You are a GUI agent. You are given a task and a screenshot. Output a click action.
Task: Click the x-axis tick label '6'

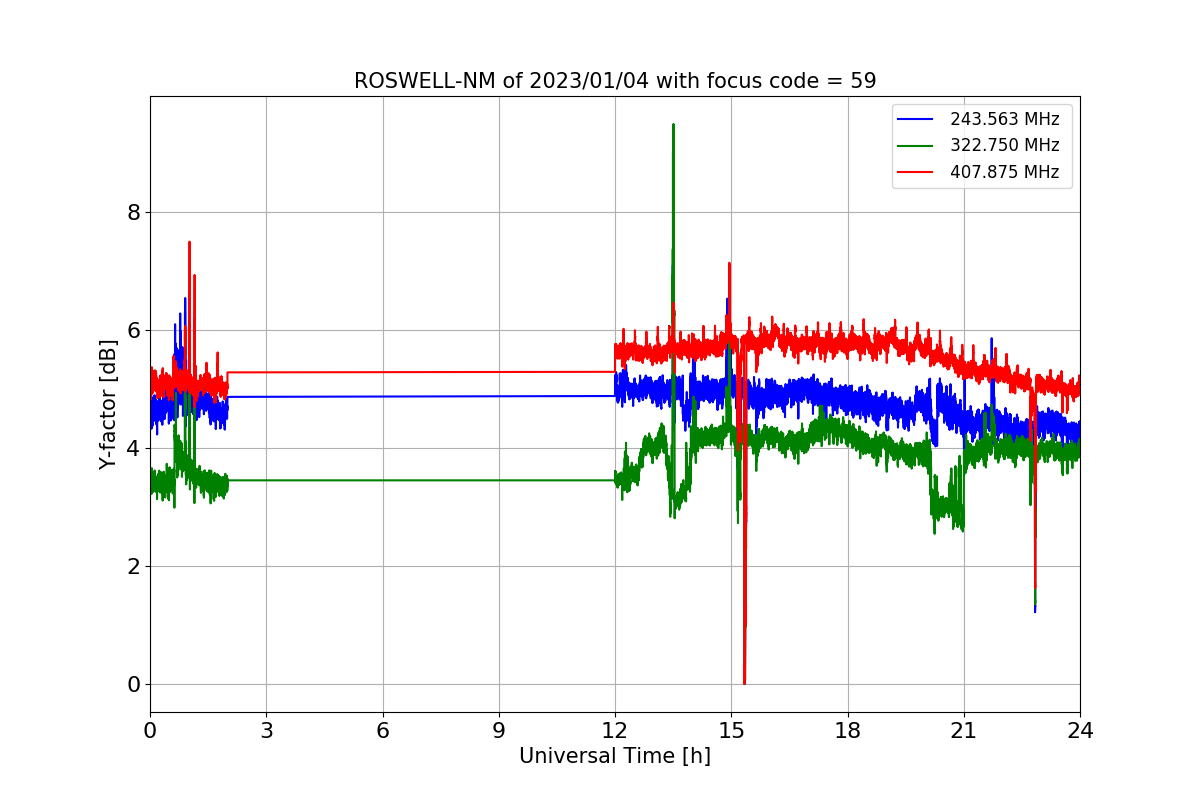(x=383, y=731)
